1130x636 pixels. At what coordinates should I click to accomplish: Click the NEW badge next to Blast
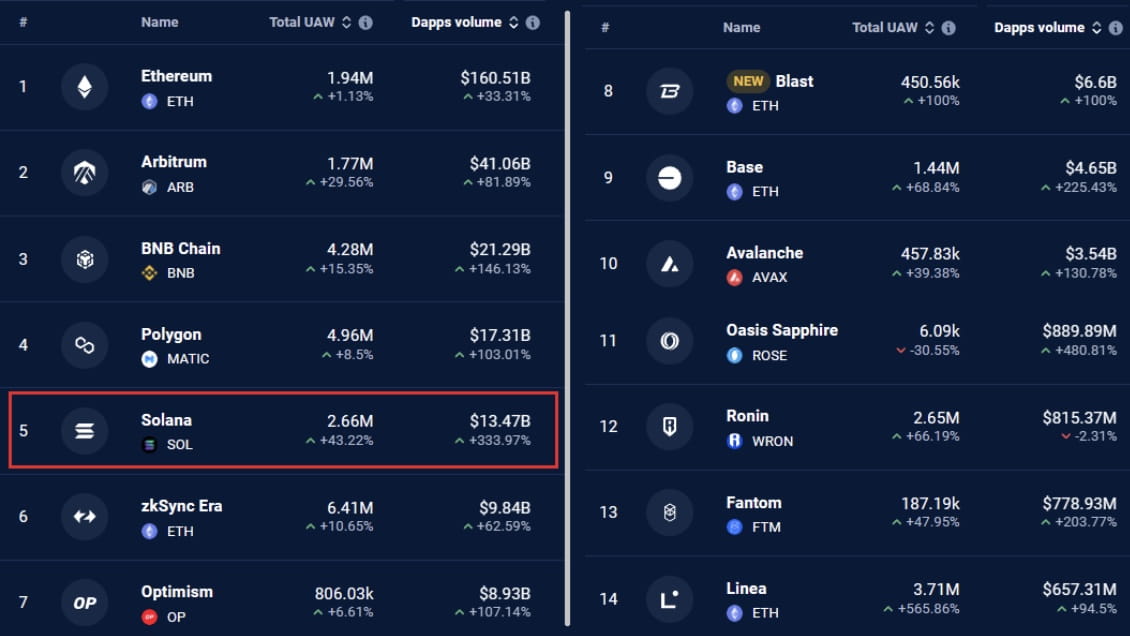pyautogui.click(x=747, y=81)
